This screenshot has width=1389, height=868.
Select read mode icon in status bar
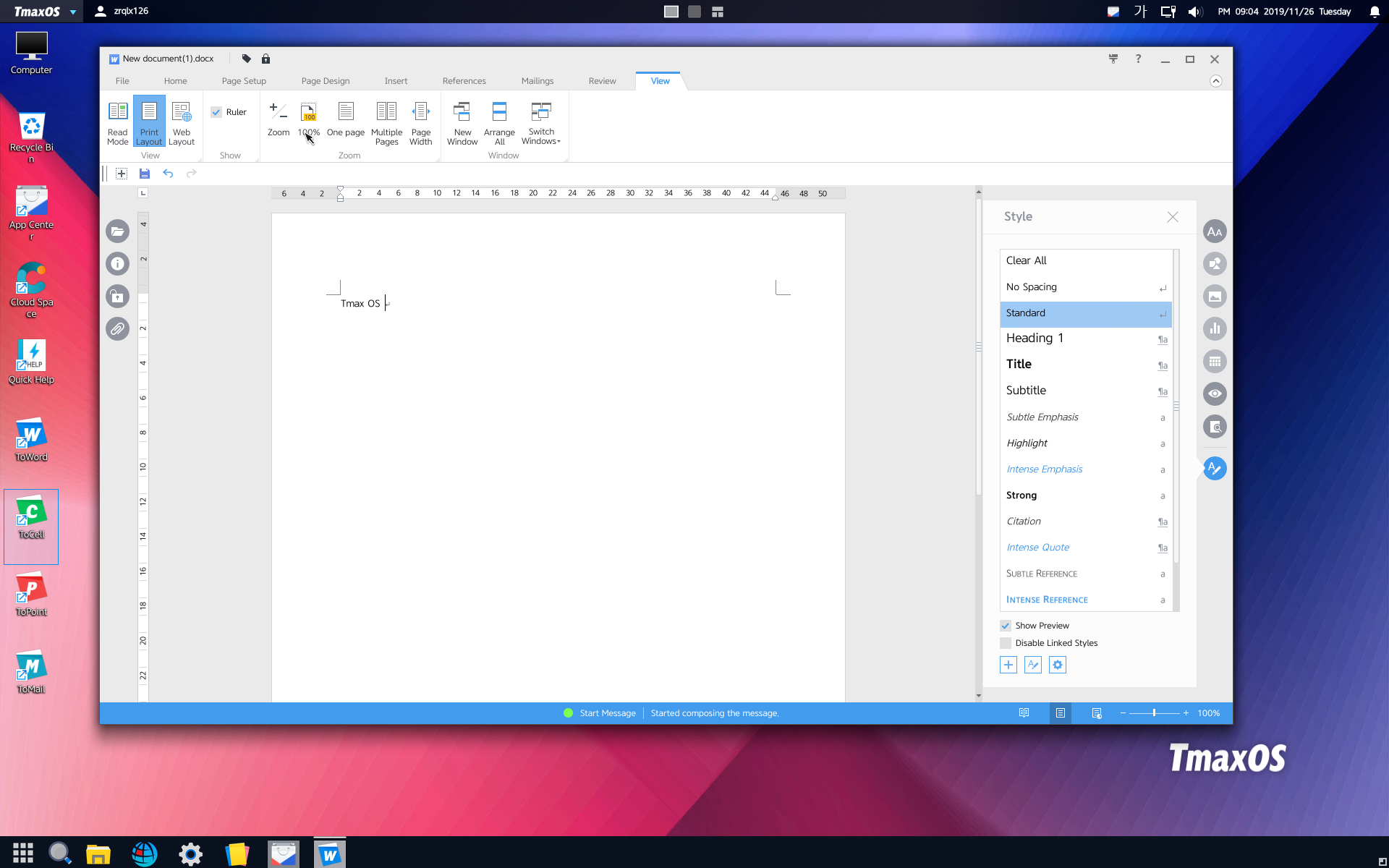tap(1024, 713)
